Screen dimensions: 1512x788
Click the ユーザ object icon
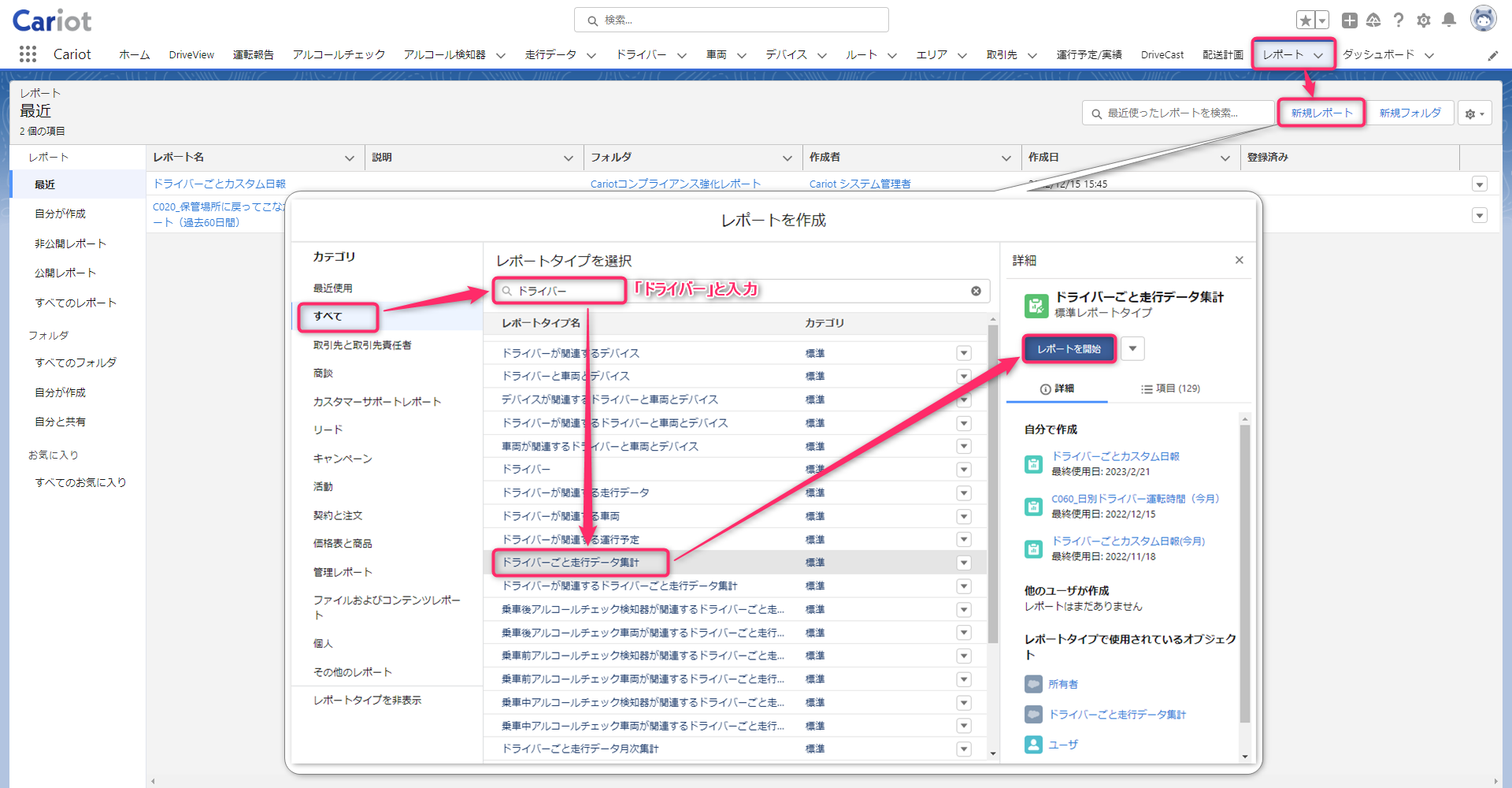pos(1033,745)
